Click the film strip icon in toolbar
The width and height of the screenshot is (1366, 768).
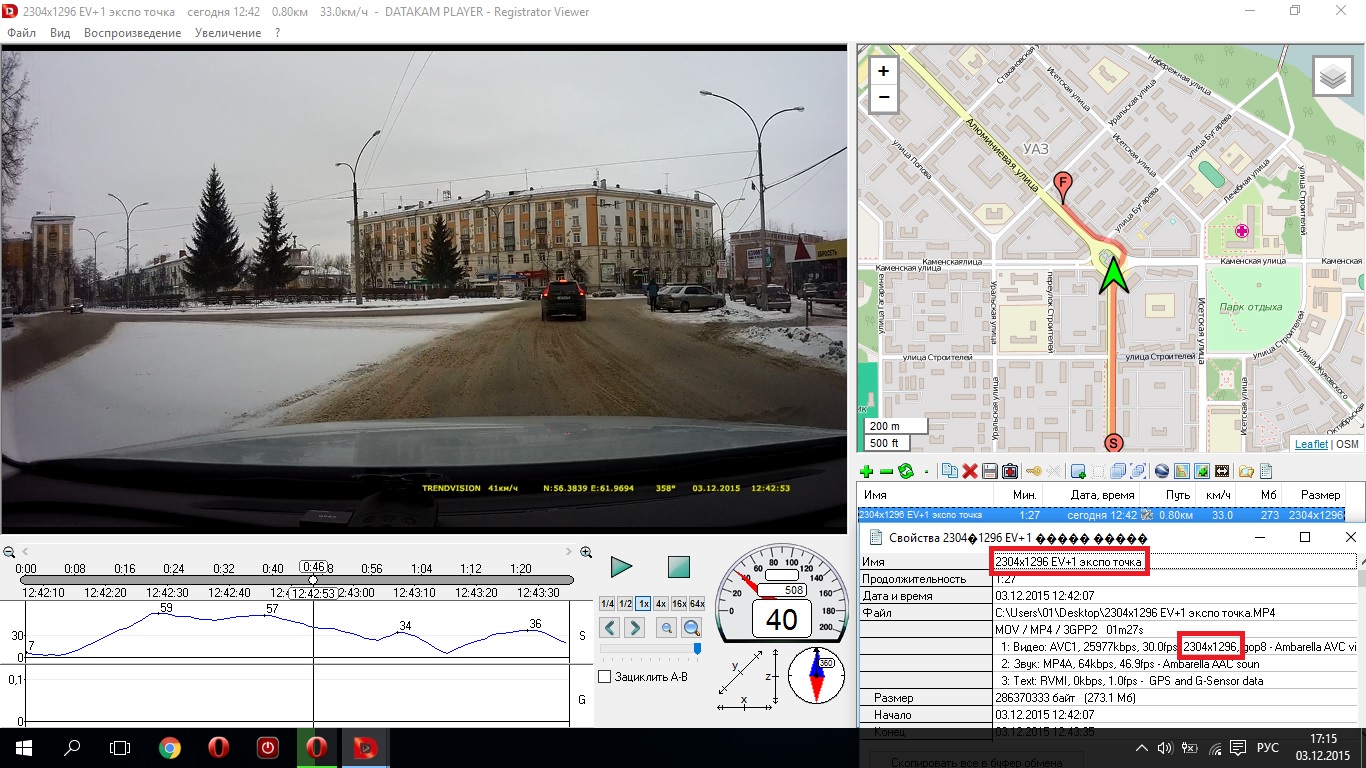pos(1222,472)
